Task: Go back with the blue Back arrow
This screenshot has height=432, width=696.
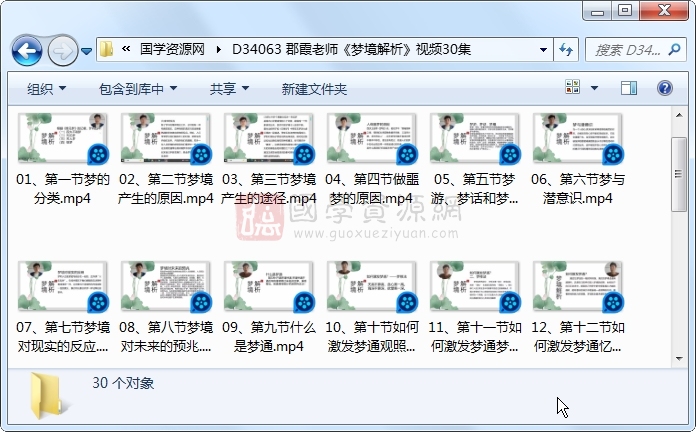Action: (27, 51)
